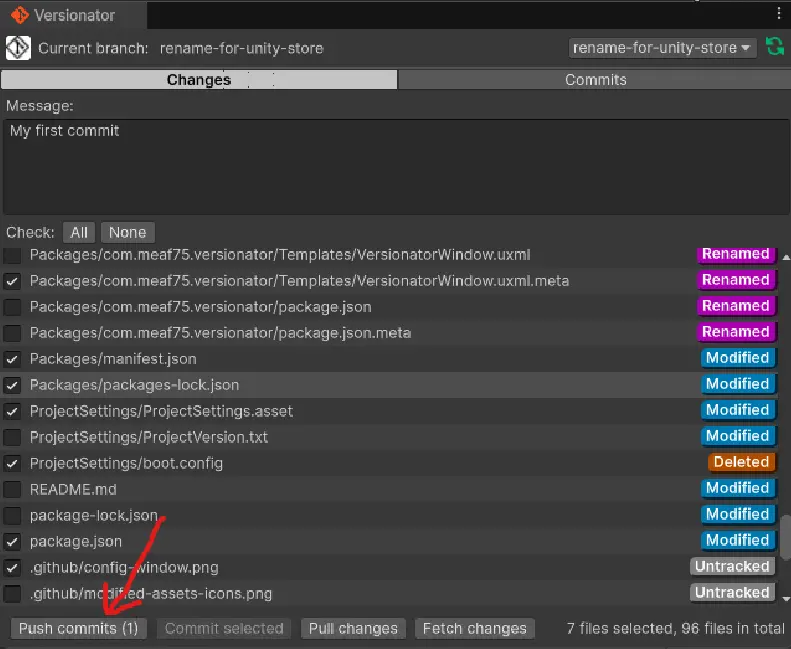Check the README.md file checkbox
This screenshot has width=791, height=649.
point(12,489)
